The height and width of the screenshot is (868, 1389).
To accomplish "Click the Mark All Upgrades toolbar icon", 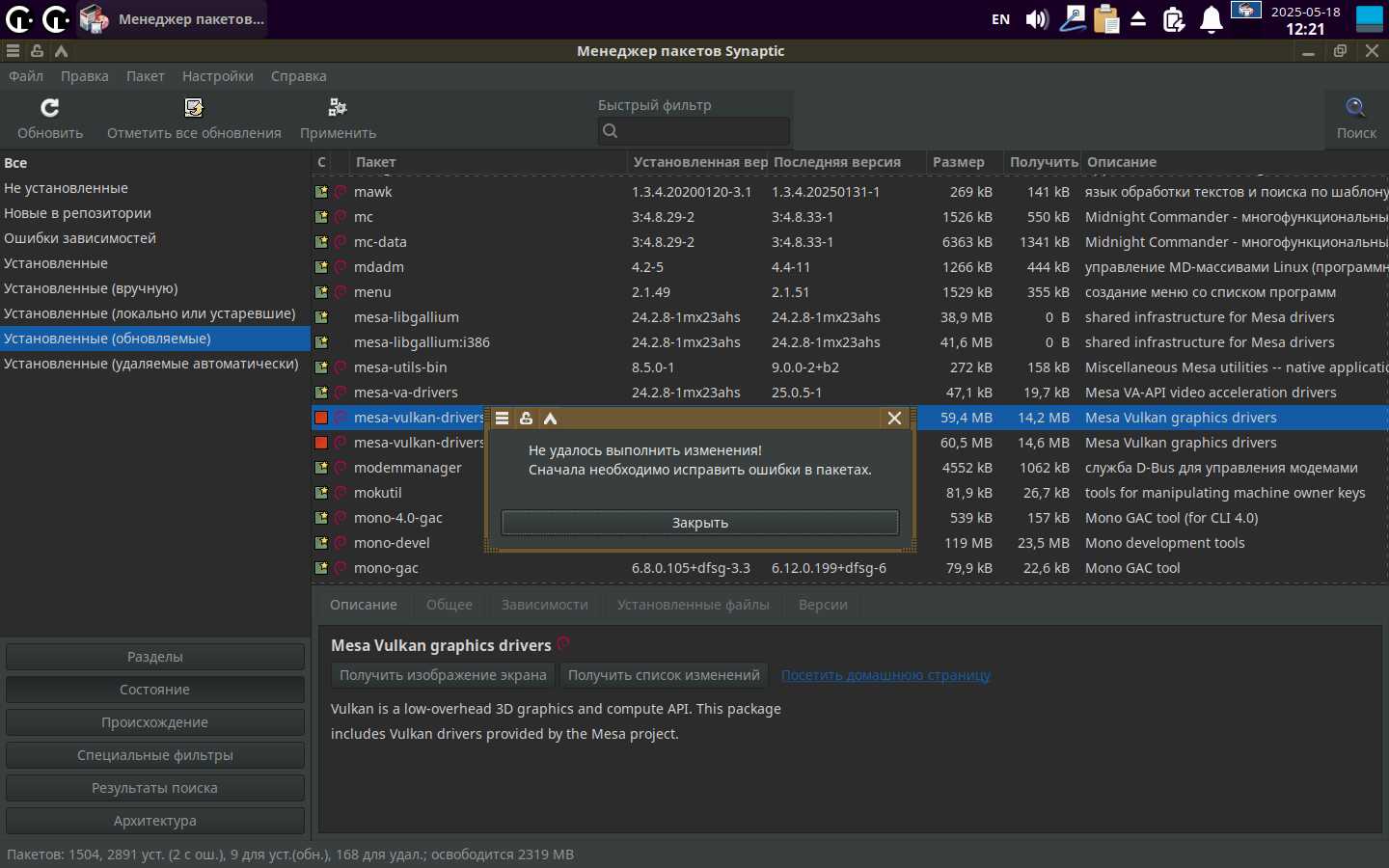I will (x=194, y=108).
